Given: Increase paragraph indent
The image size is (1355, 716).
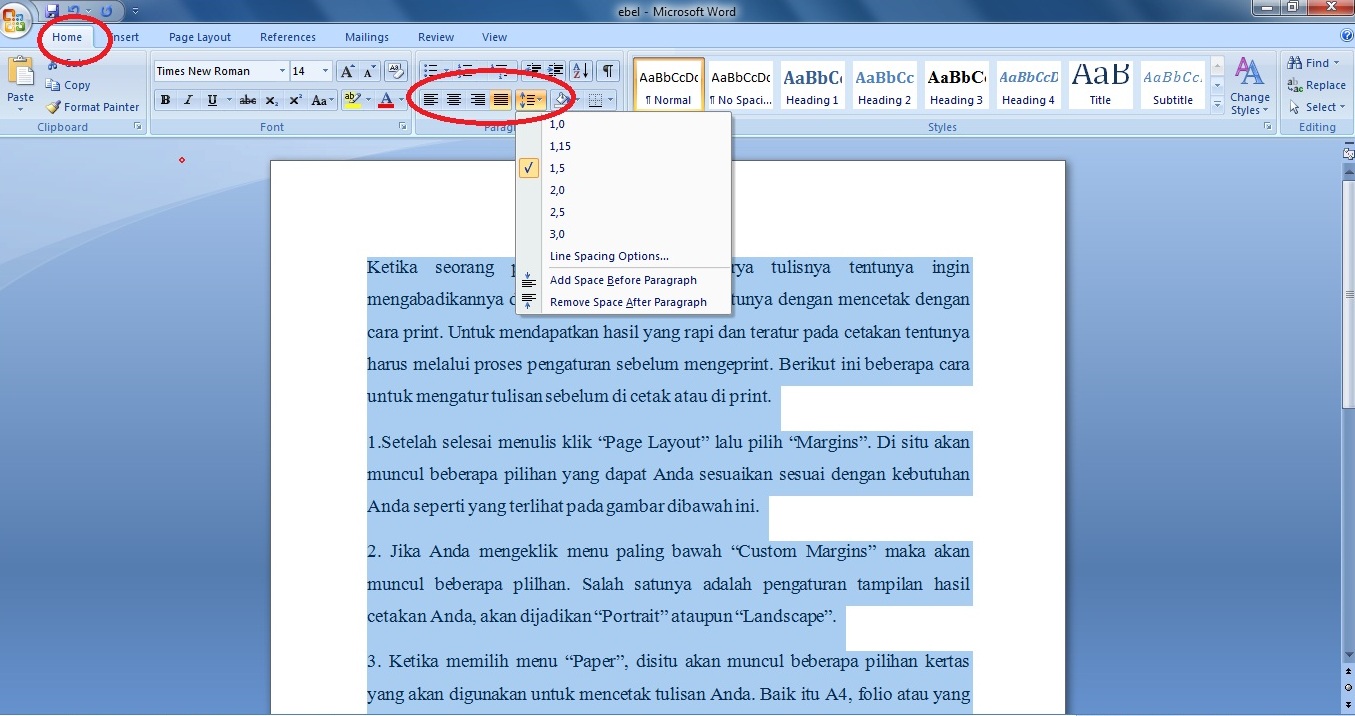Looking at the screenshot, I should coord(555,71).
